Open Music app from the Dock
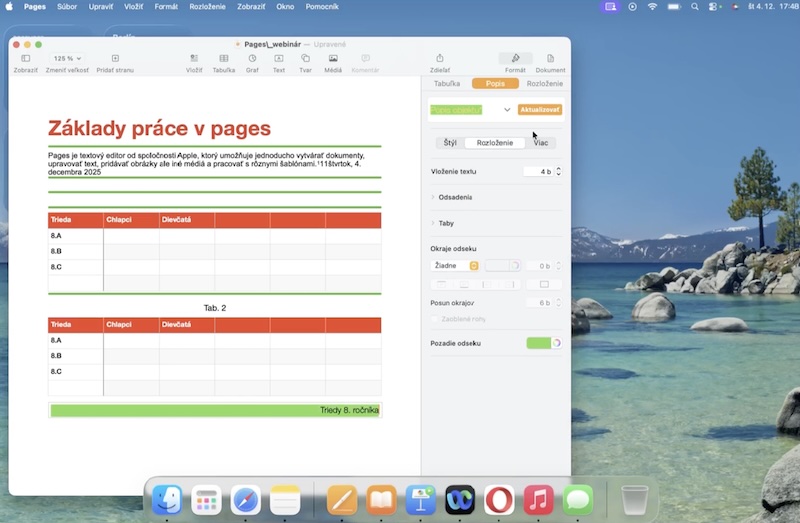The height and width of the screenshot is (523, 800). coord(538,500)
